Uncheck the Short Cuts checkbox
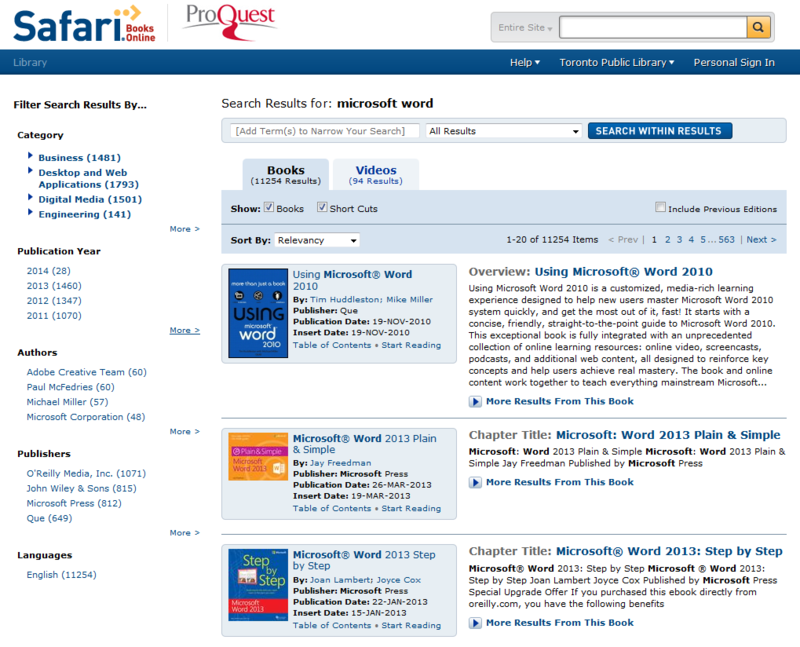The height and width of the screenshot is (647, 800). 322,208
